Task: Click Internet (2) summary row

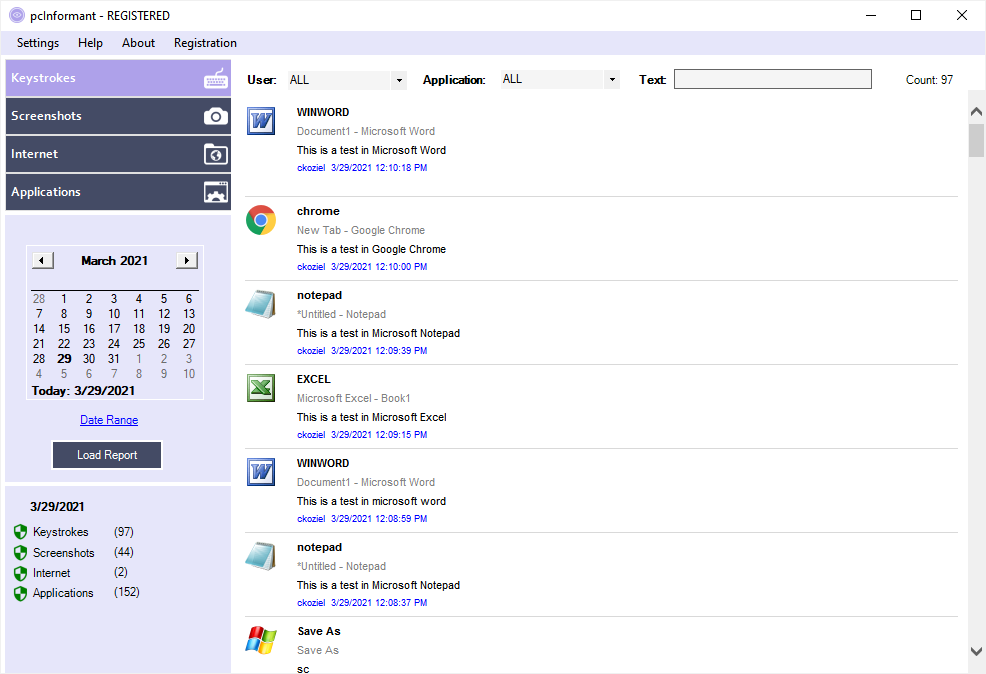Action: click(71, 573)
